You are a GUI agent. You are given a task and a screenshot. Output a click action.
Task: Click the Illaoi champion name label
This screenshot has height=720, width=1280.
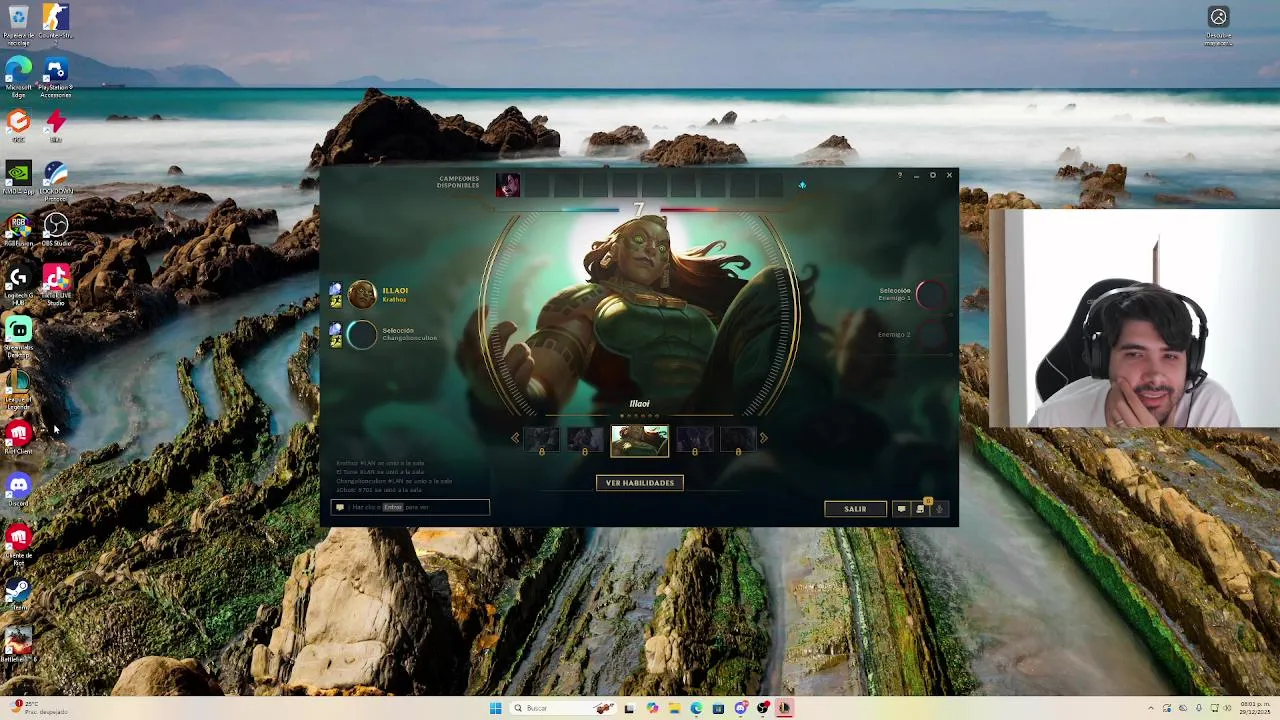tap(395, 291)
